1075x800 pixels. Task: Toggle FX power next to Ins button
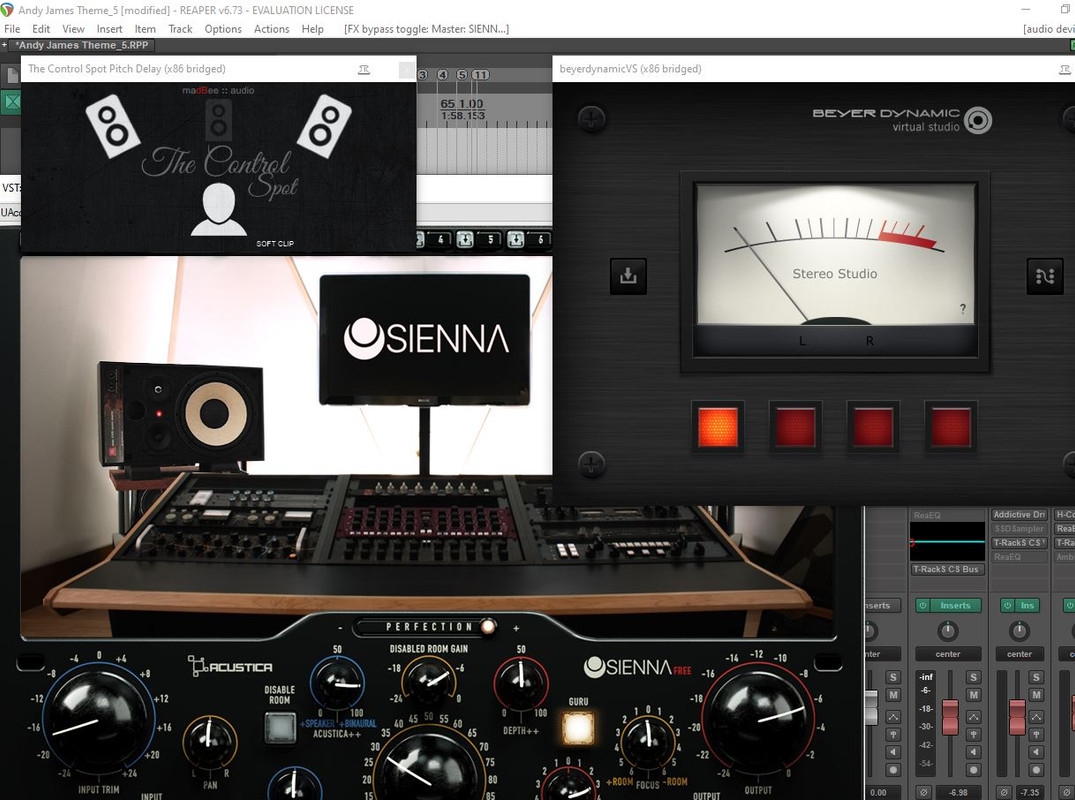coord(1007,605)
